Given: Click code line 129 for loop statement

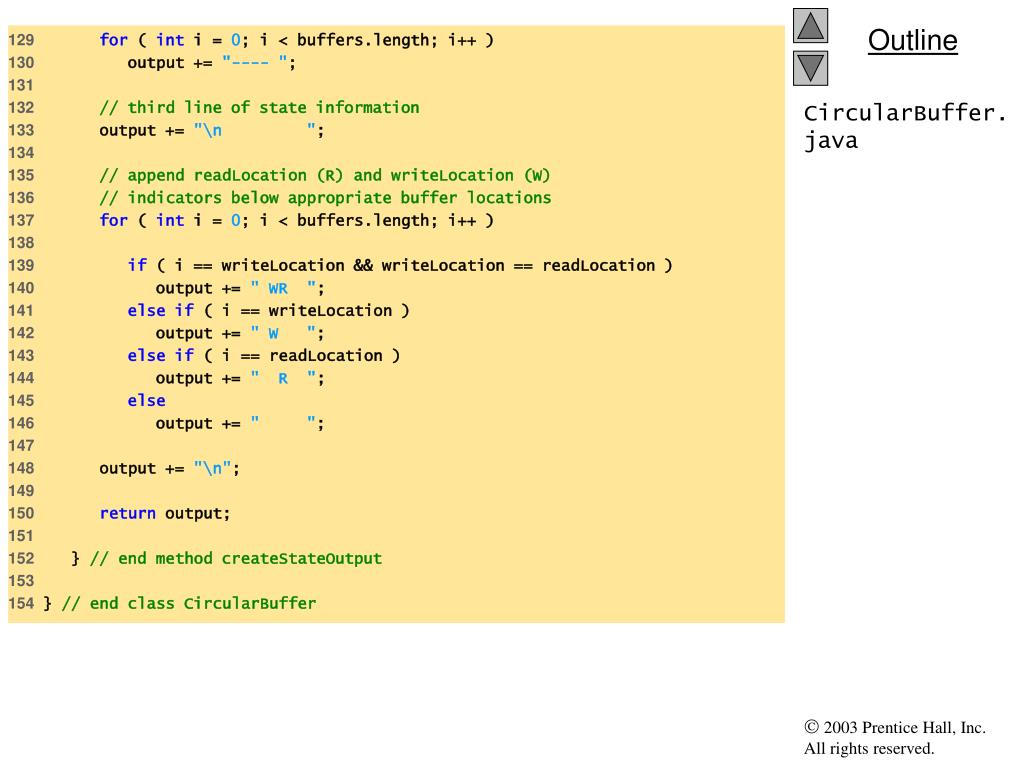Looking at the screenshot, I should (296, 40).
